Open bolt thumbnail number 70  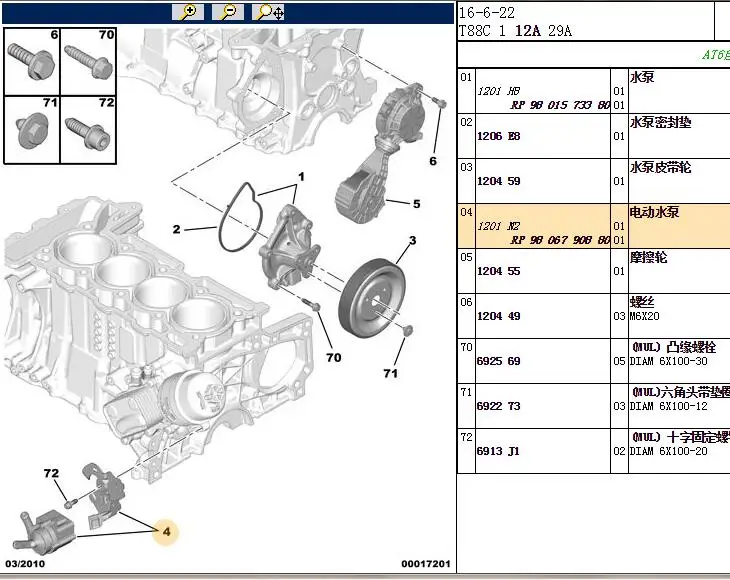tap(88, 62)
